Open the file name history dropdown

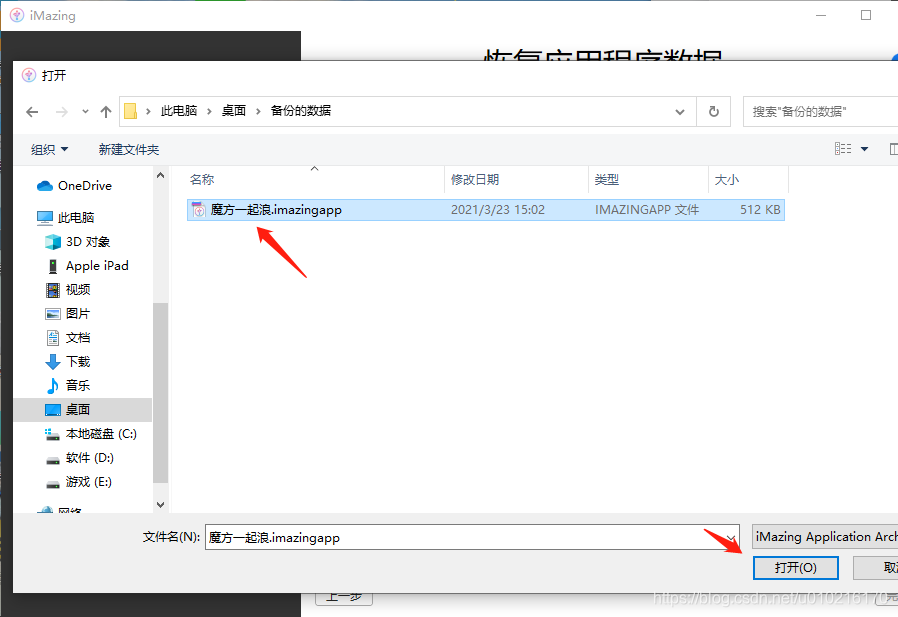(x=731, y=537)
